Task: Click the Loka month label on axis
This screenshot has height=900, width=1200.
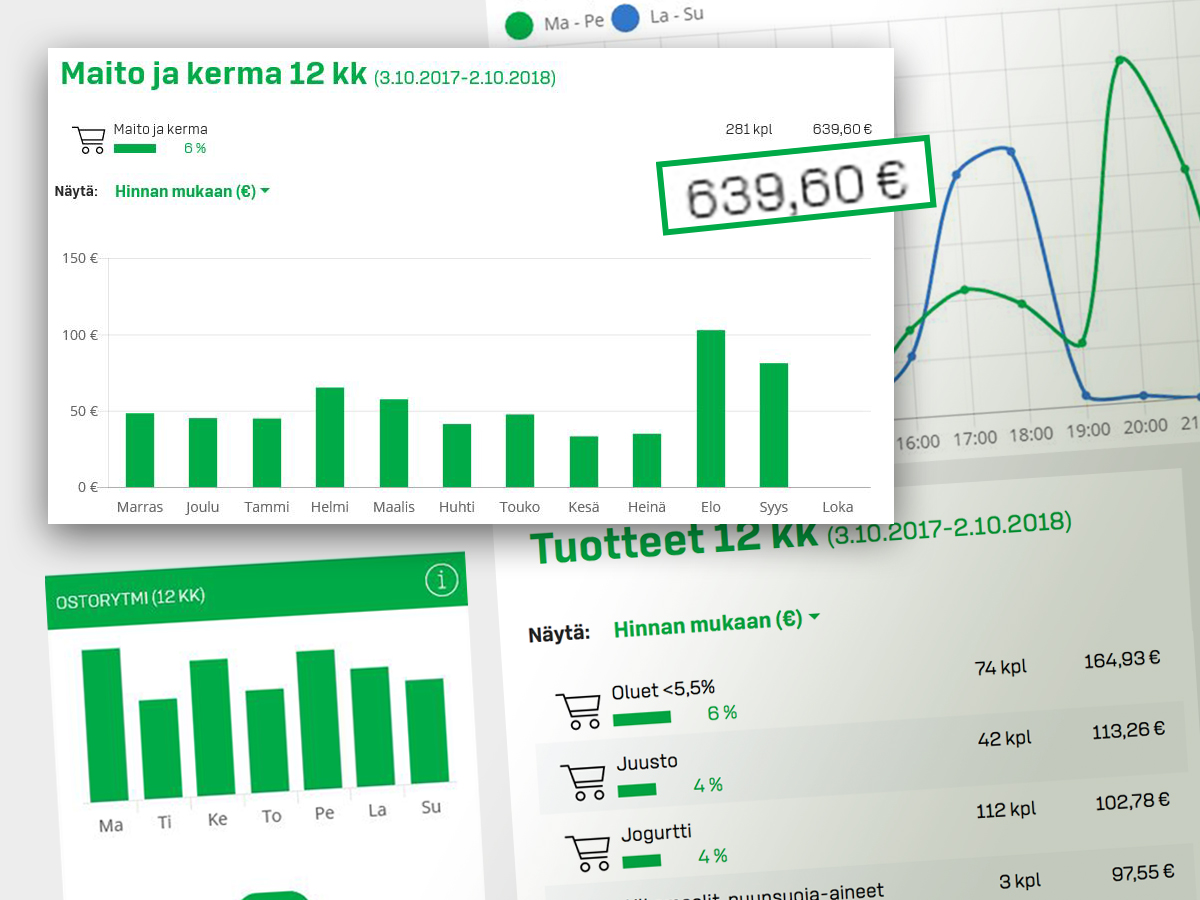Action: pos(837,507)
